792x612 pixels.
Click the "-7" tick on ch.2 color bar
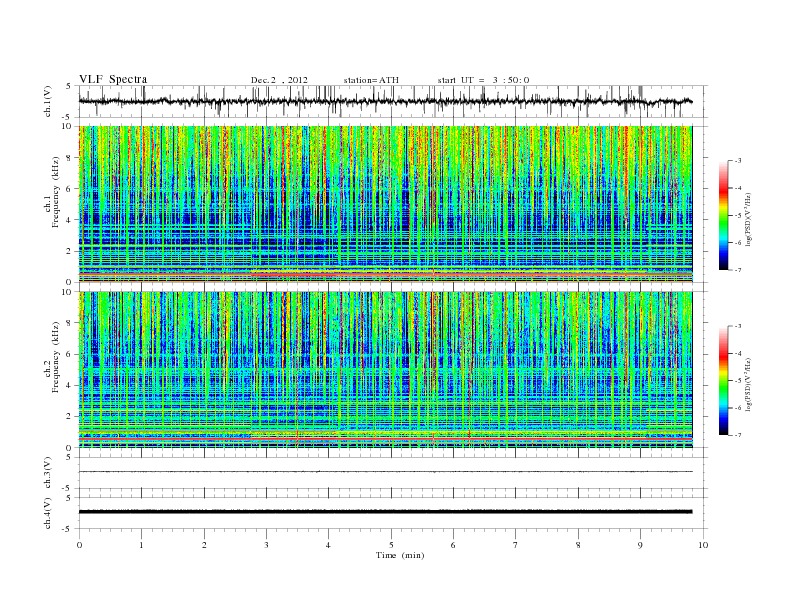pos(738,435)
